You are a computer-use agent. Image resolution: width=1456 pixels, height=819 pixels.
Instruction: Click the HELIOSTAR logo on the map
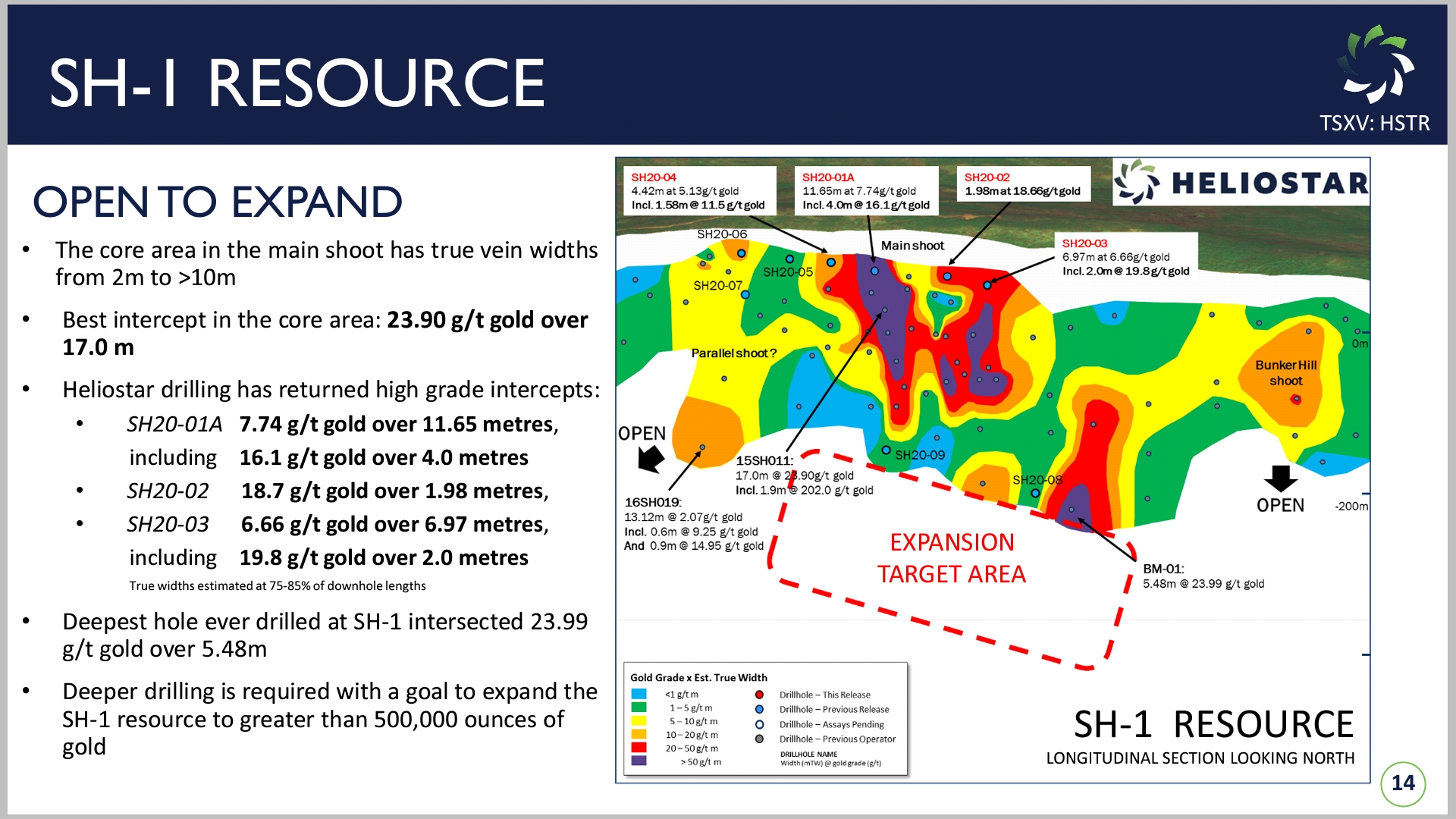(x=1241, y=183)
